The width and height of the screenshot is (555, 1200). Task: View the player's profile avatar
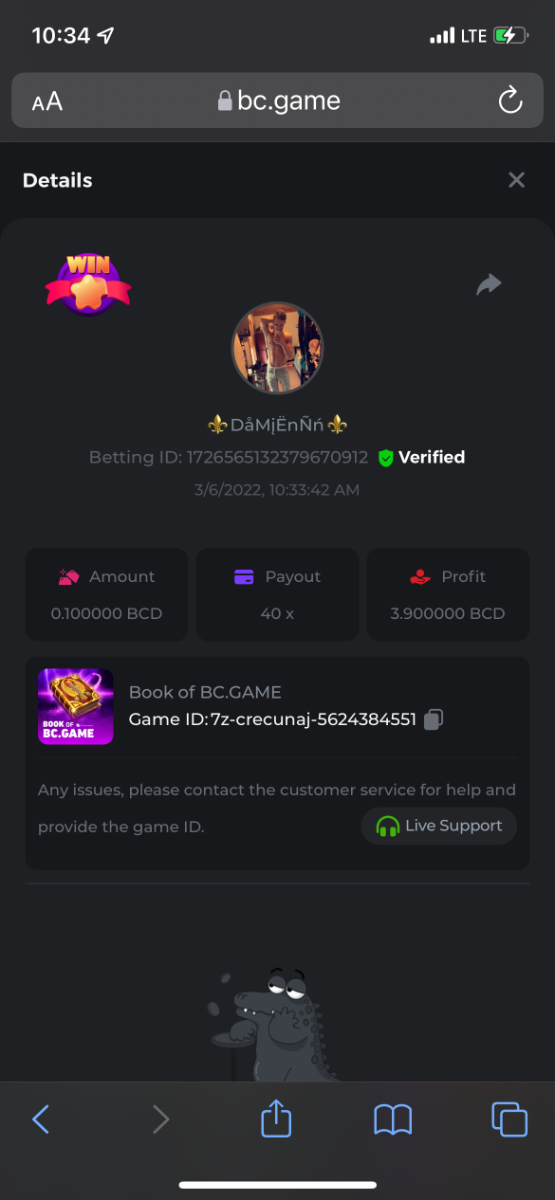coord(277,349)
